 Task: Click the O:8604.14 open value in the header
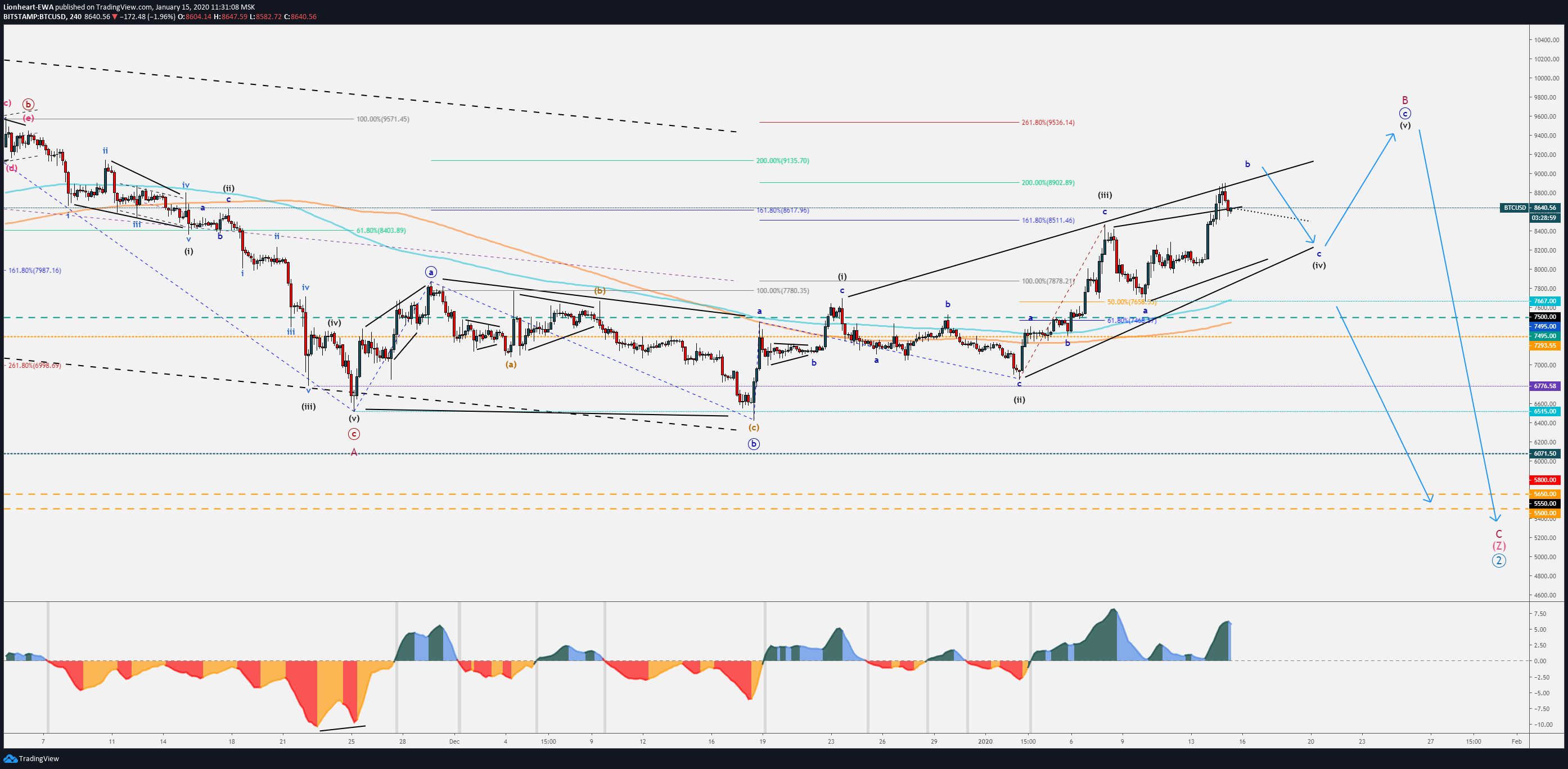[x=194, y=16]
